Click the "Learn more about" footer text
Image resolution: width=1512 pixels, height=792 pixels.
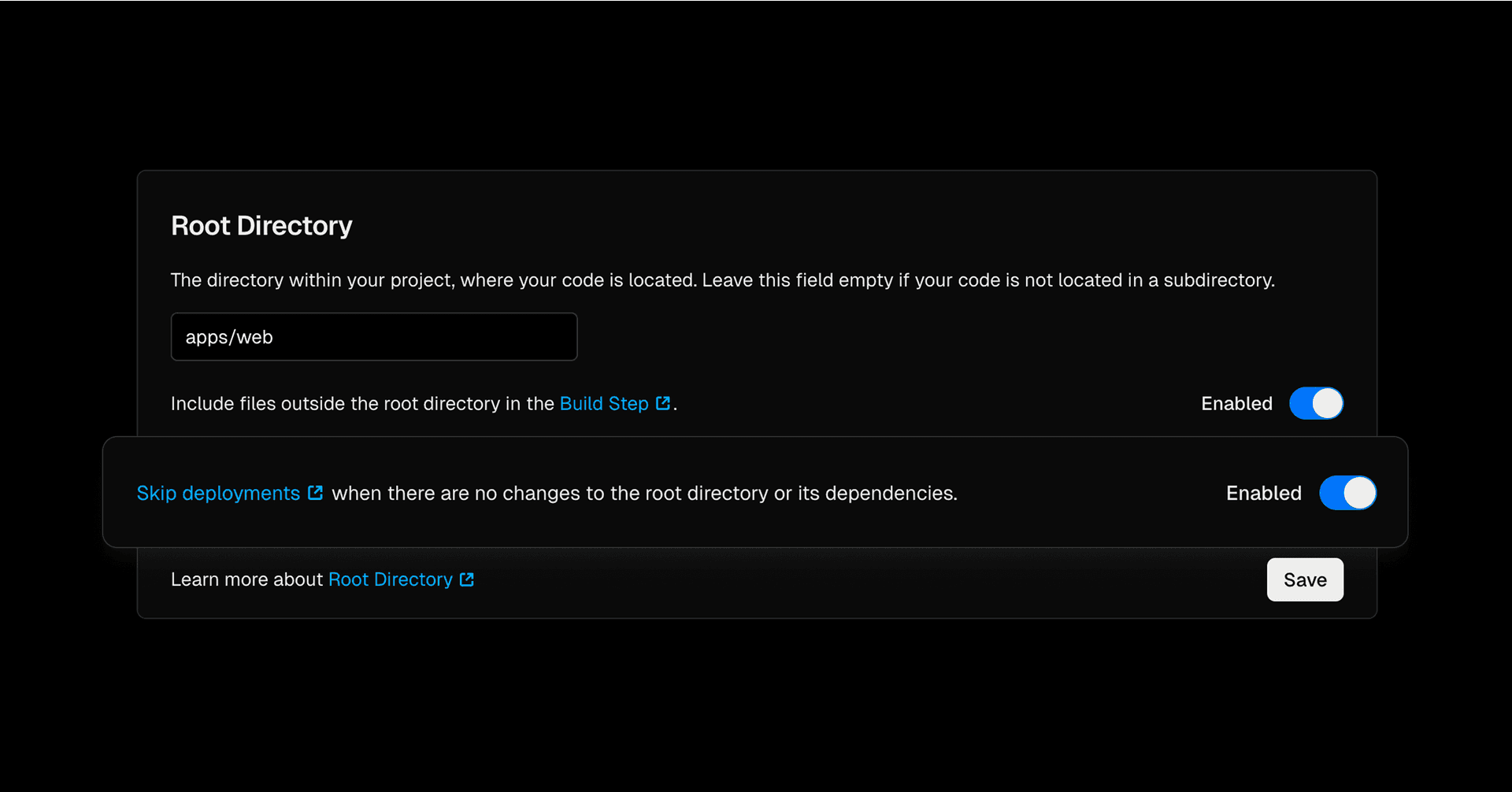(246, 580)
